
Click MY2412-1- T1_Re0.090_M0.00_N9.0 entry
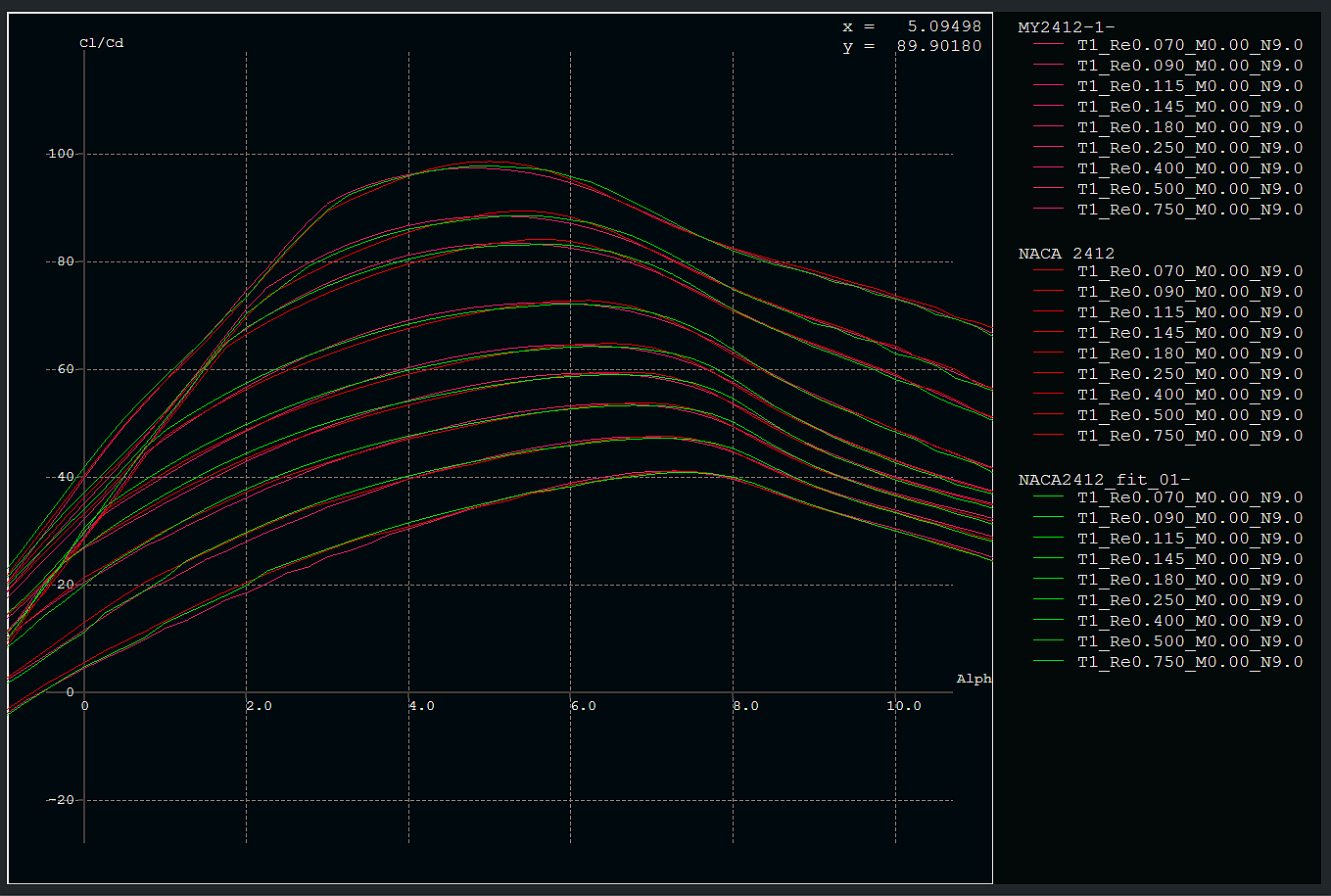[x=1168, y=66]
